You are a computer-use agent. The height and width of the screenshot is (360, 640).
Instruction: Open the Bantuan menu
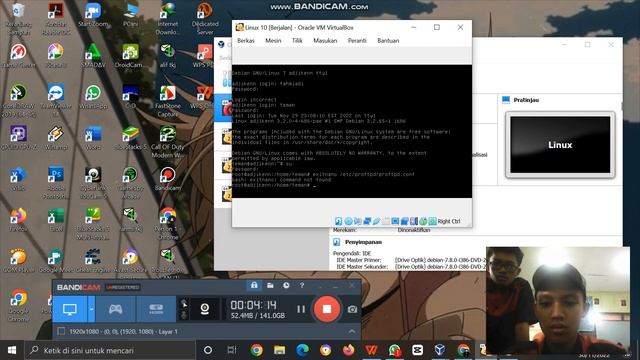pyautogui.click(x=388, y=40)
